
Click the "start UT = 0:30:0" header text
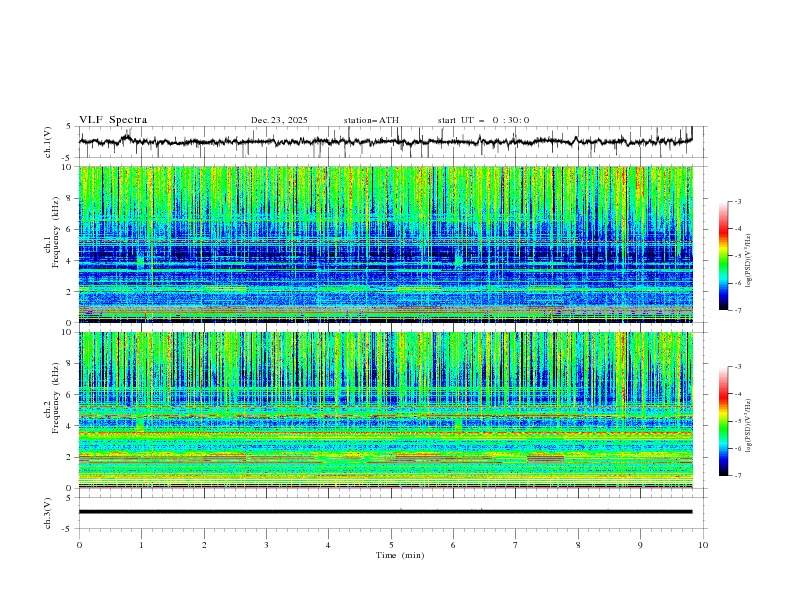483,120
